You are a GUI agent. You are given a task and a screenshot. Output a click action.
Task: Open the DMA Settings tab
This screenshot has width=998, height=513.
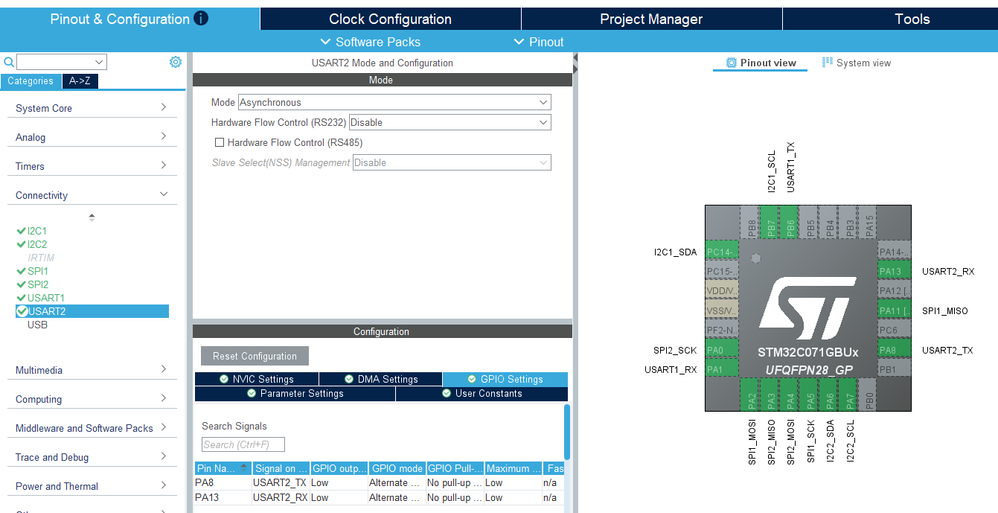click(x=381, y=379)
